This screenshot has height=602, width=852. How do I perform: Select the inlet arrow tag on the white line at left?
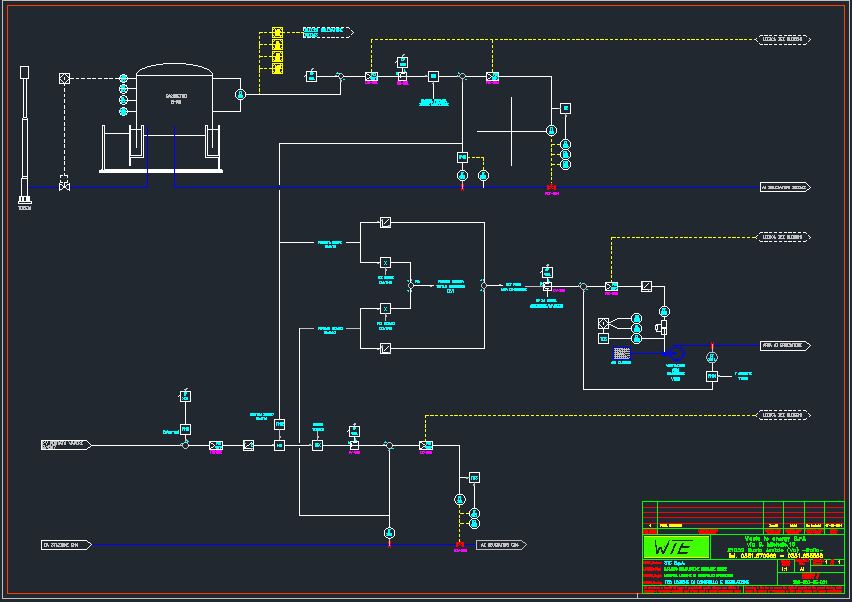[x=66, y=444]
